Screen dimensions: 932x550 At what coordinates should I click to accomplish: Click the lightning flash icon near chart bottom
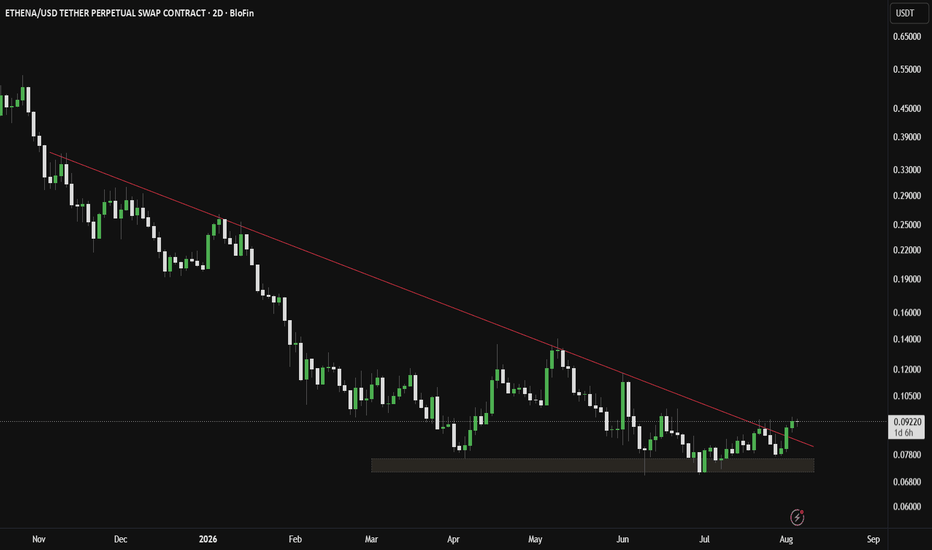coord(797,517)
